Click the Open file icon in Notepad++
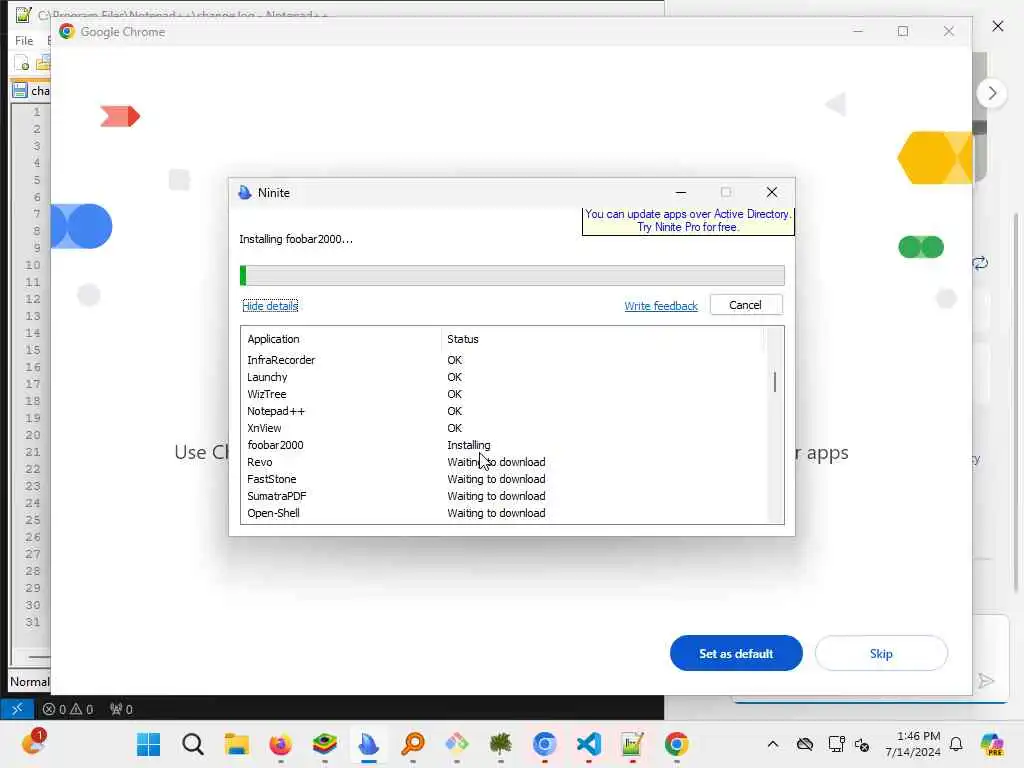1024x768 pixels. click(43, 63)
